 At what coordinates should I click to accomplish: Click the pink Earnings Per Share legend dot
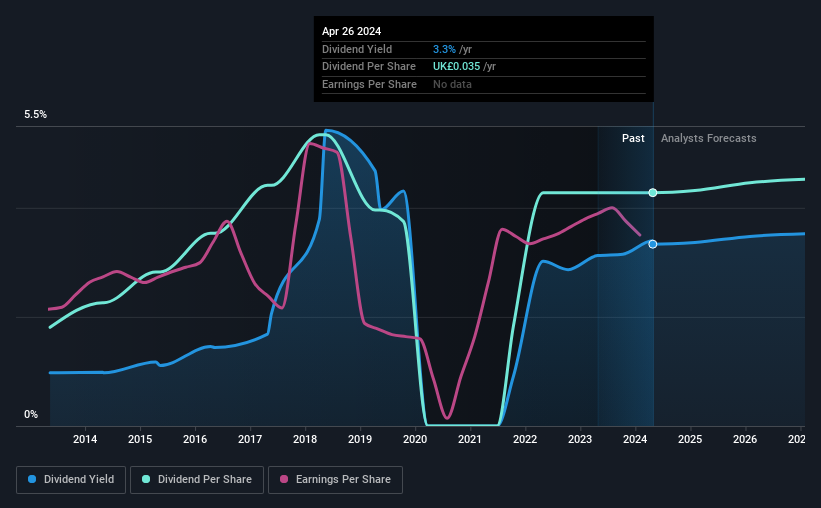284,479
